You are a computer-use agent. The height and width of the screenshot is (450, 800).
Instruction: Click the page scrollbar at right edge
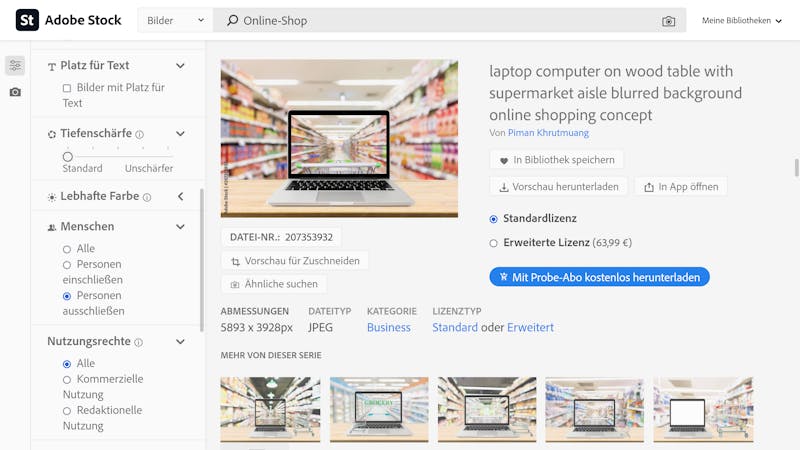(796, 168)
